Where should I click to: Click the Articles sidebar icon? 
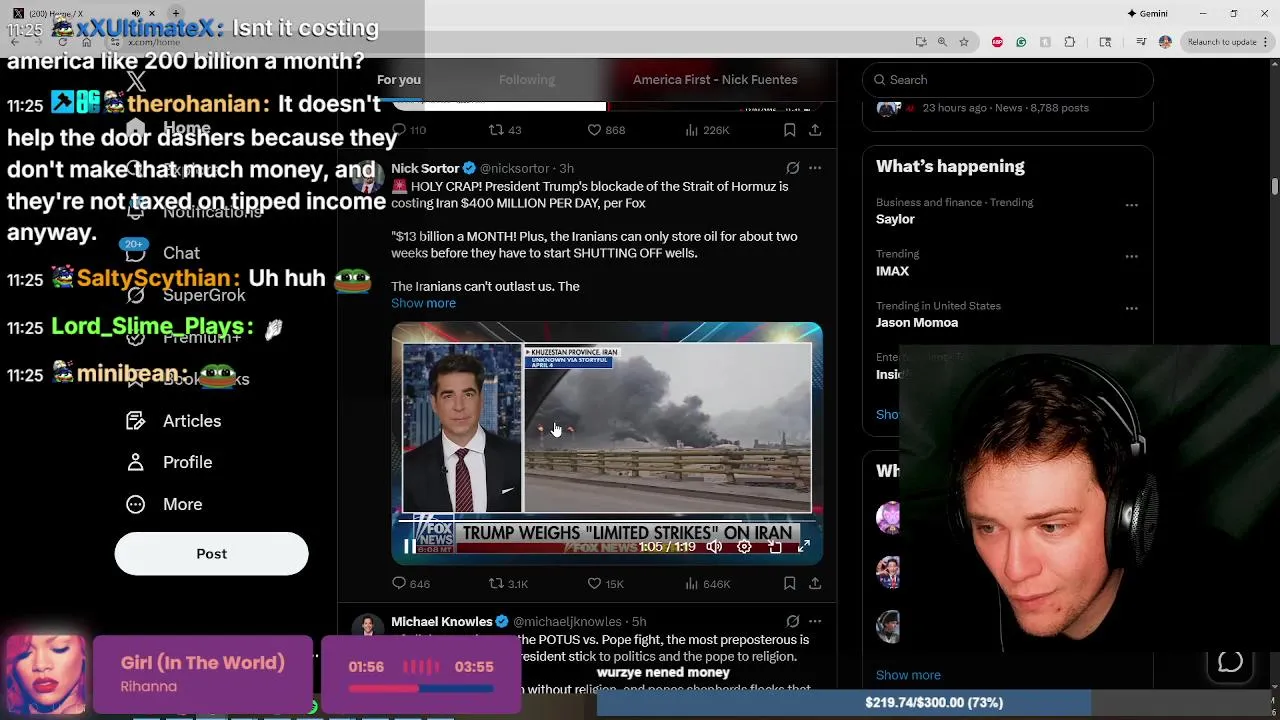(x=136, y=421)
